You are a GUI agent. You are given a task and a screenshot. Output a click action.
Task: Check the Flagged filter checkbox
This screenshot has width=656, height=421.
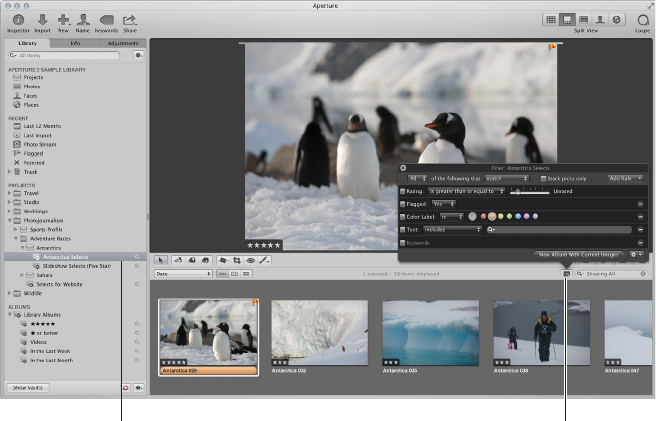(x=404, y=203)
